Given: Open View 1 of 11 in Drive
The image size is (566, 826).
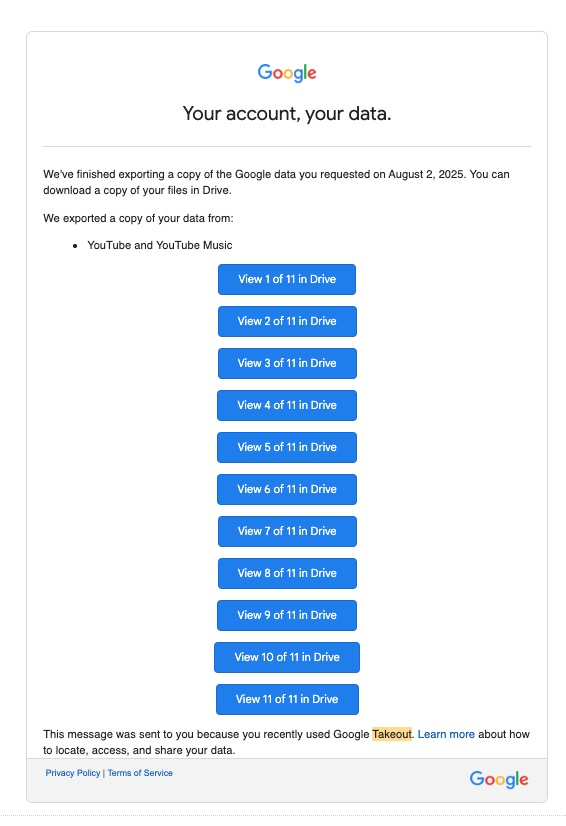Looking at the screenshot, I should tap(287, 279).
